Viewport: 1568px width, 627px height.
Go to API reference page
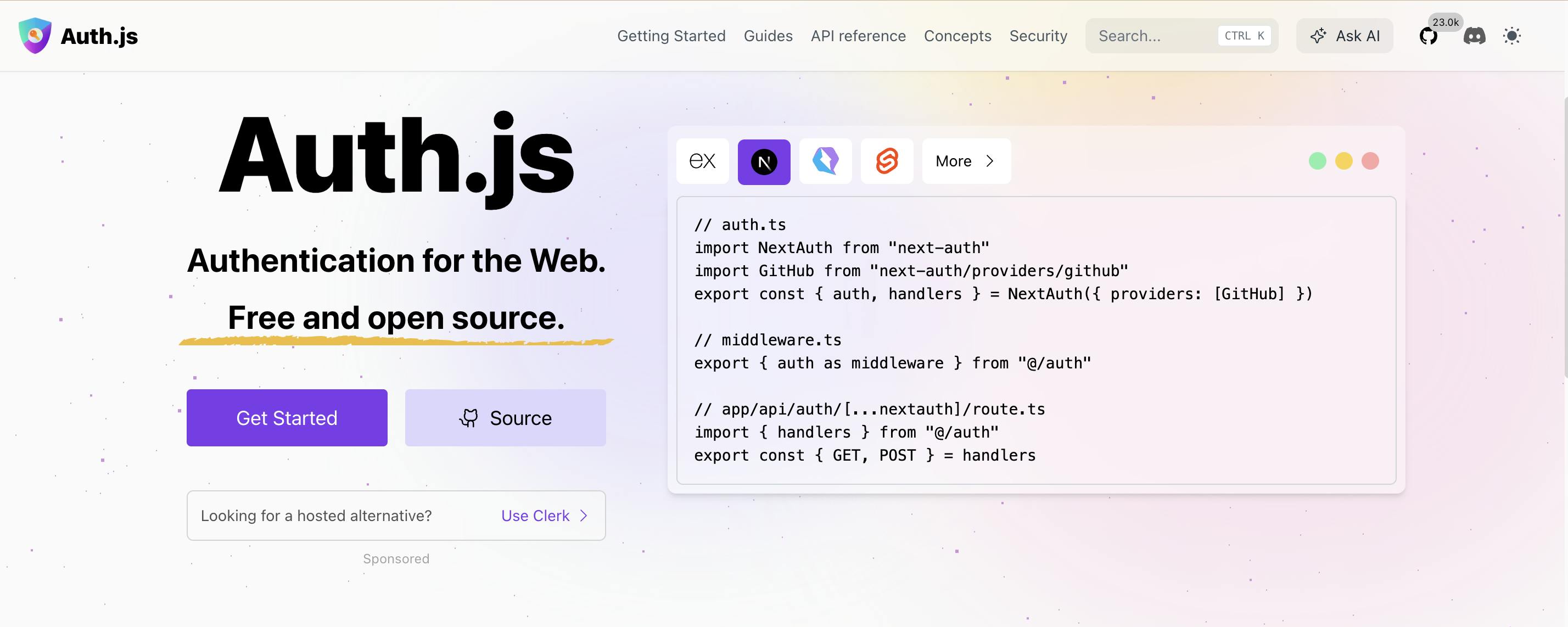pos(858,36)
